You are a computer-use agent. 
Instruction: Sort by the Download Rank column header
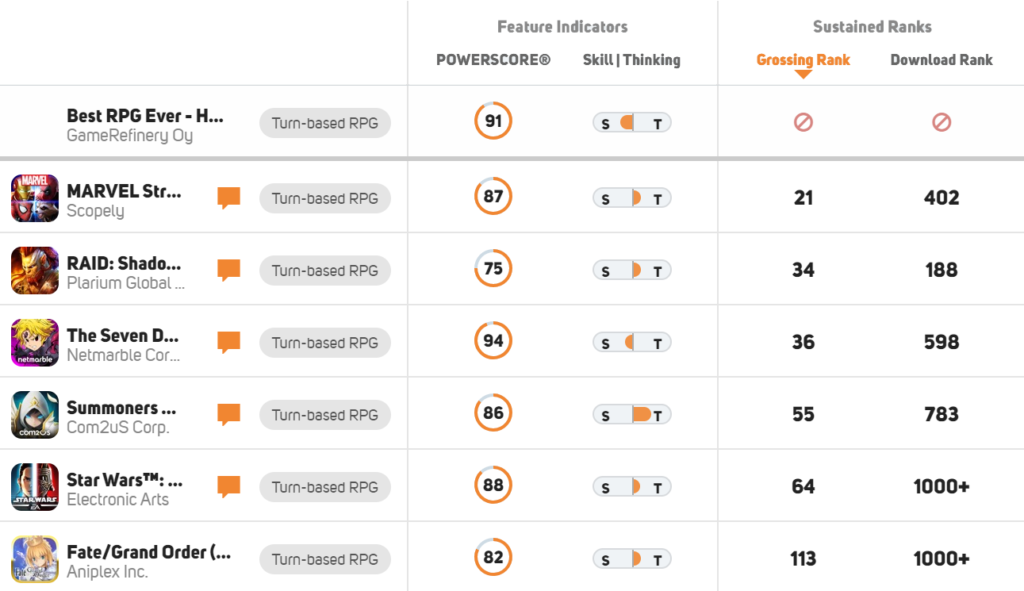(x=941, y=60)
